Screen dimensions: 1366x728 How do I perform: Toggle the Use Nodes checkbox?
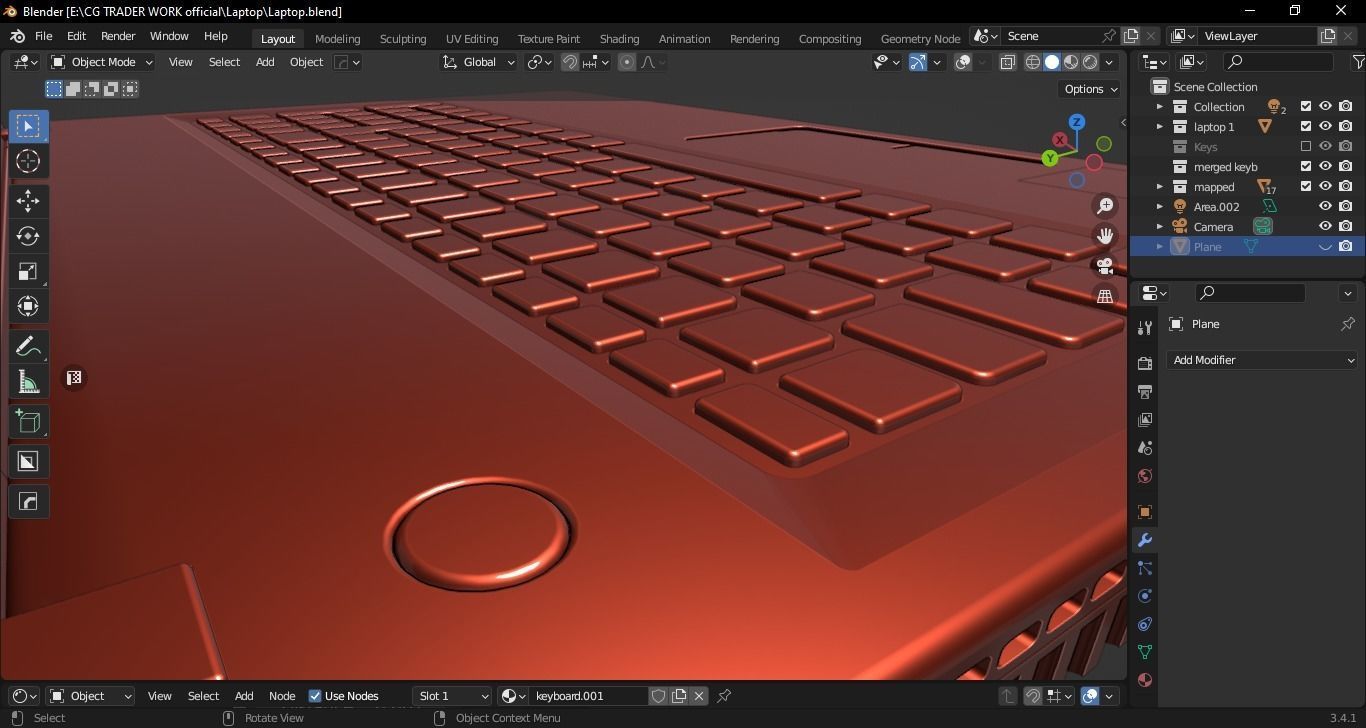pos(315,696)
